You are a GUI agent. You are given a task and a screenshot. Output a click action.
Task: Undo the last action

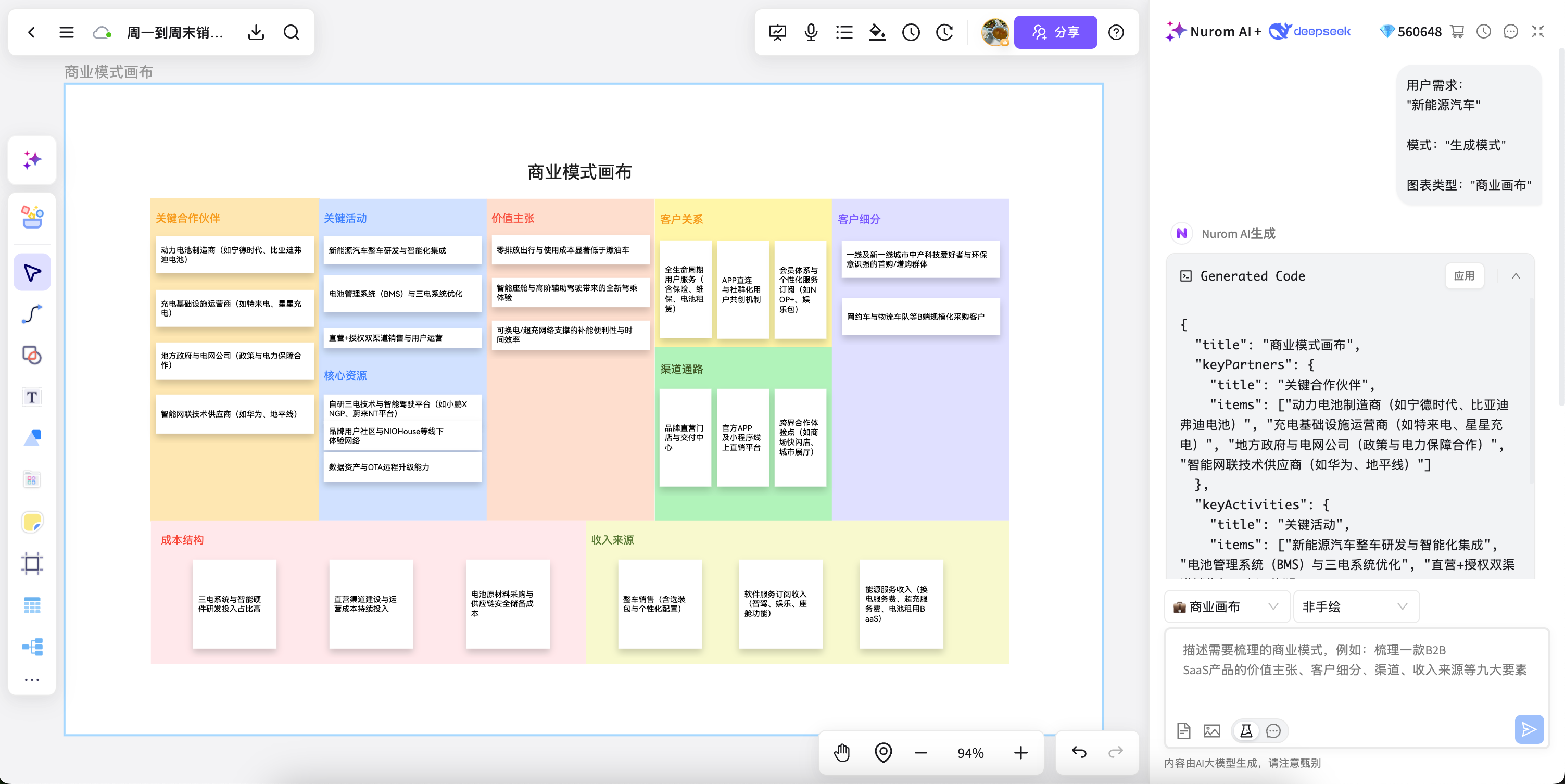[x=1079, y=753]
